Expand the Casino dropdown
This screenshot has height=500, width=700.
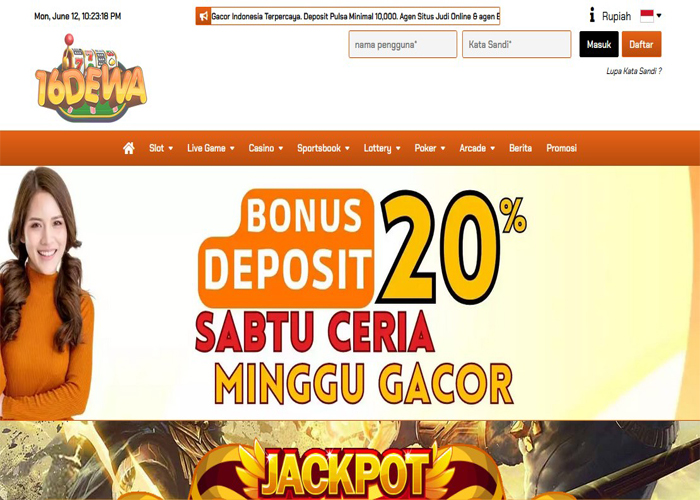click(266, 148)
